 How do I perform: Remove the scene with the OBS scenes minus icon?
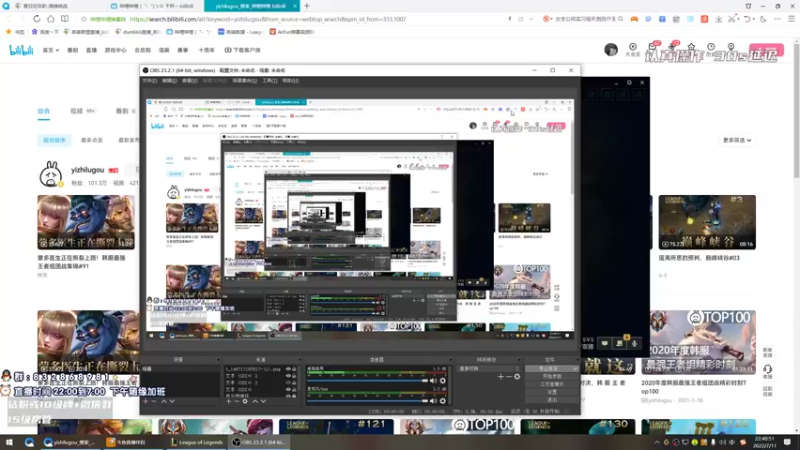154,401
